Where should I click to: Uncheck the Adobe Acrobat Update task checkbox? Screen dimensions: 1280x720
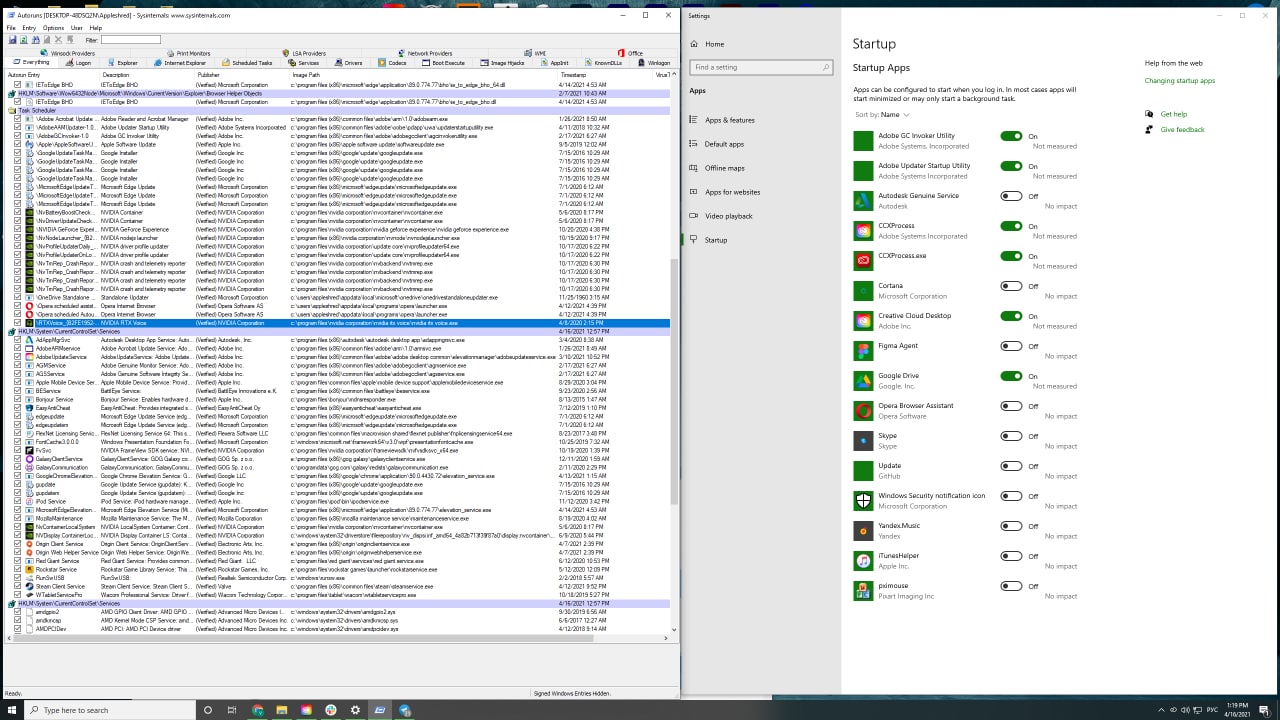click(18, 119)
